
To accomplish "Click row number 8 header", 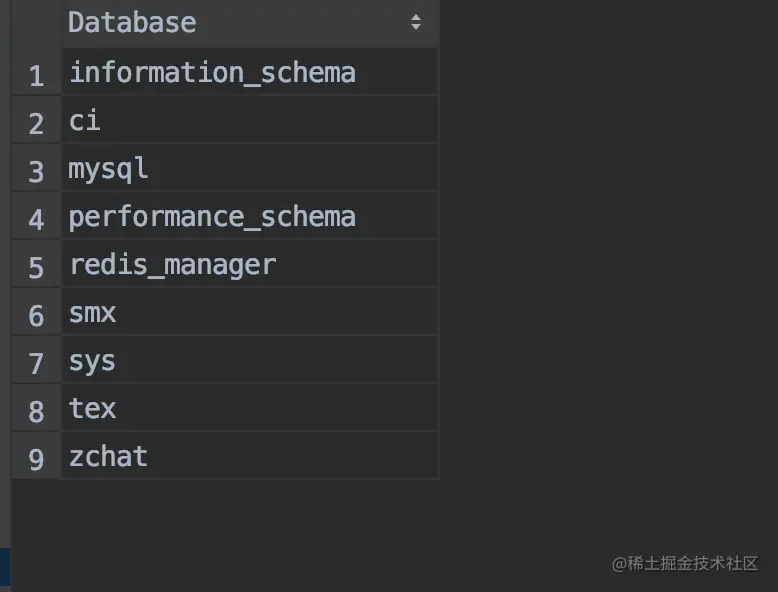I will (x=37, y=411).
